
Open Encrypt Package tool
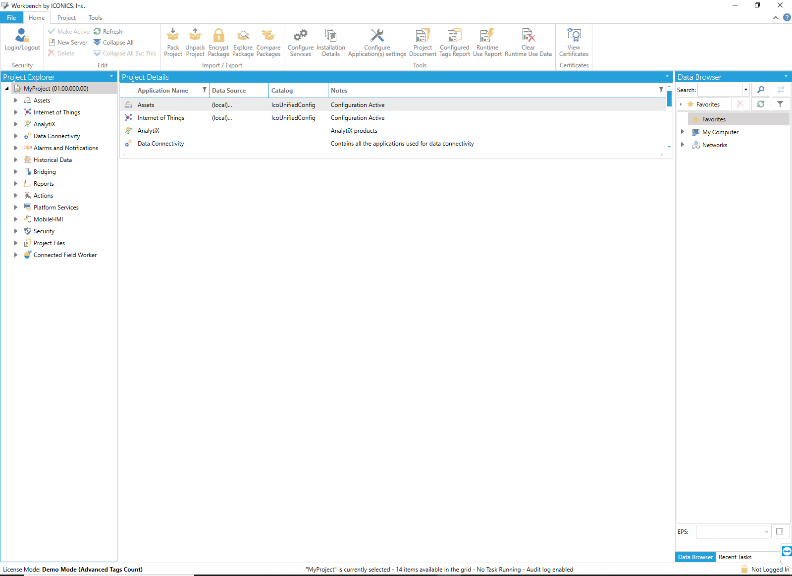[x=218, y=42]
